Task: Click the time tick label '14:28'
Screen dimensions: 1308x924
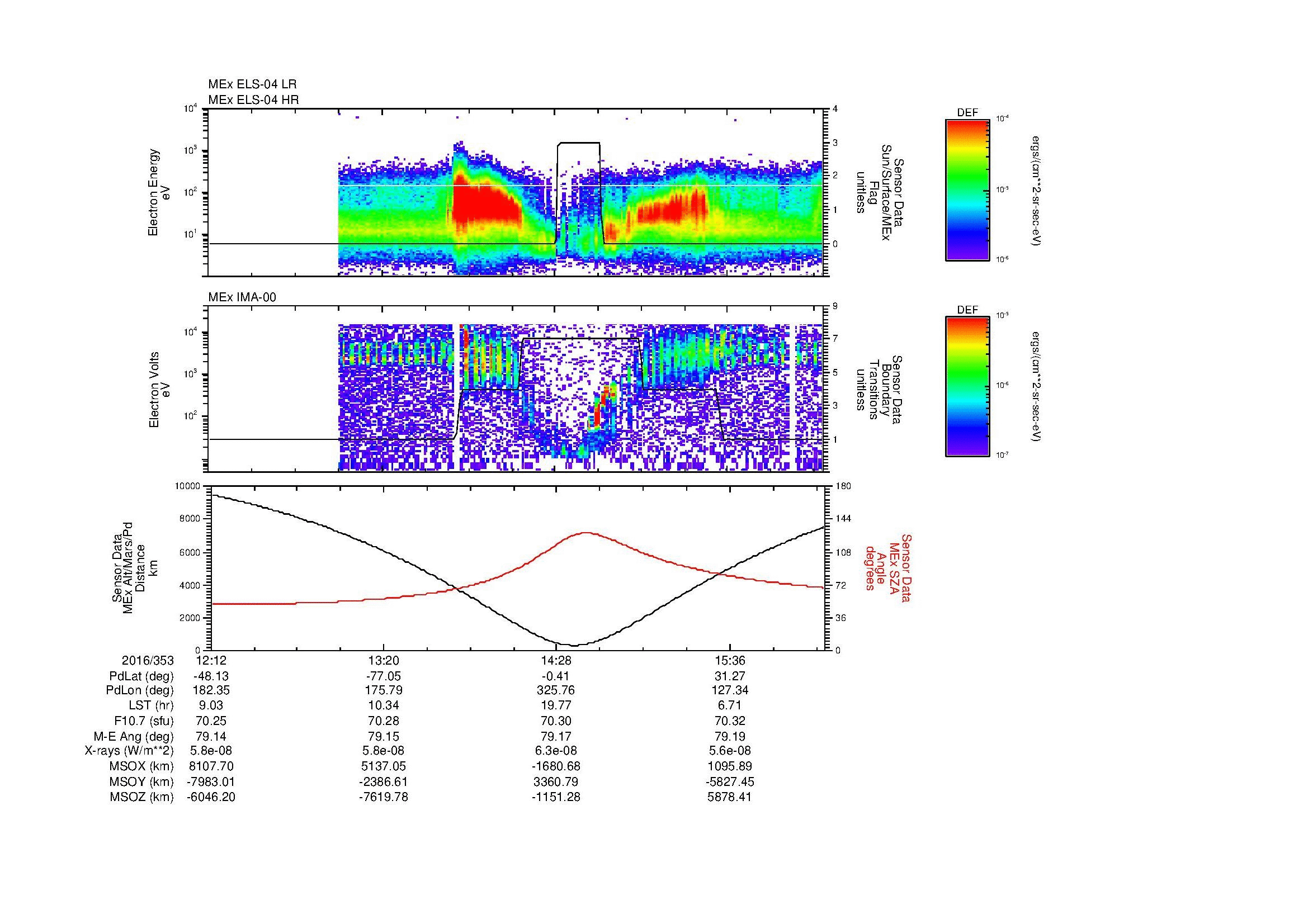Action: coord(556,661)
